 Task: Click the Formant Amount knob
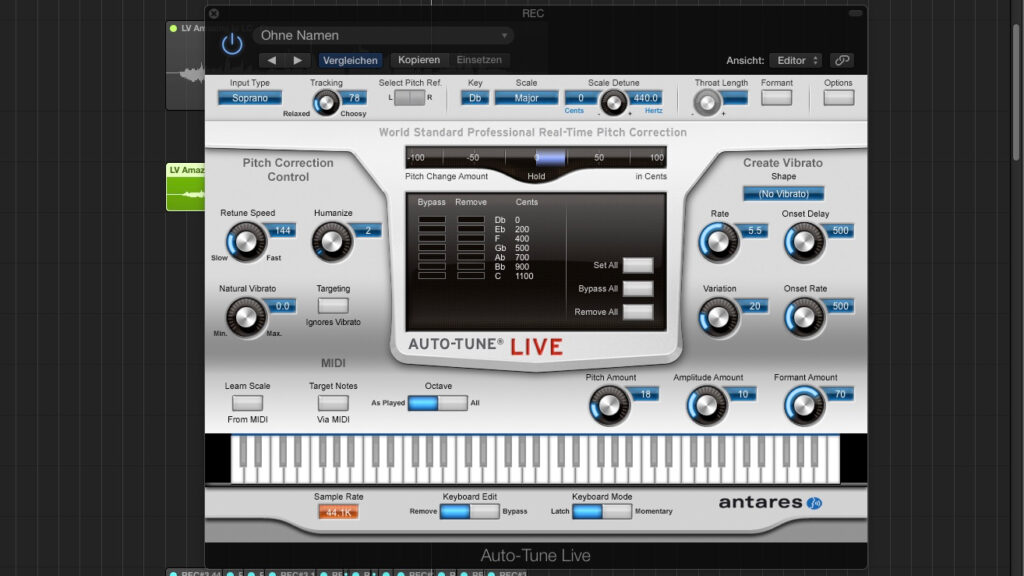point(804,406)
